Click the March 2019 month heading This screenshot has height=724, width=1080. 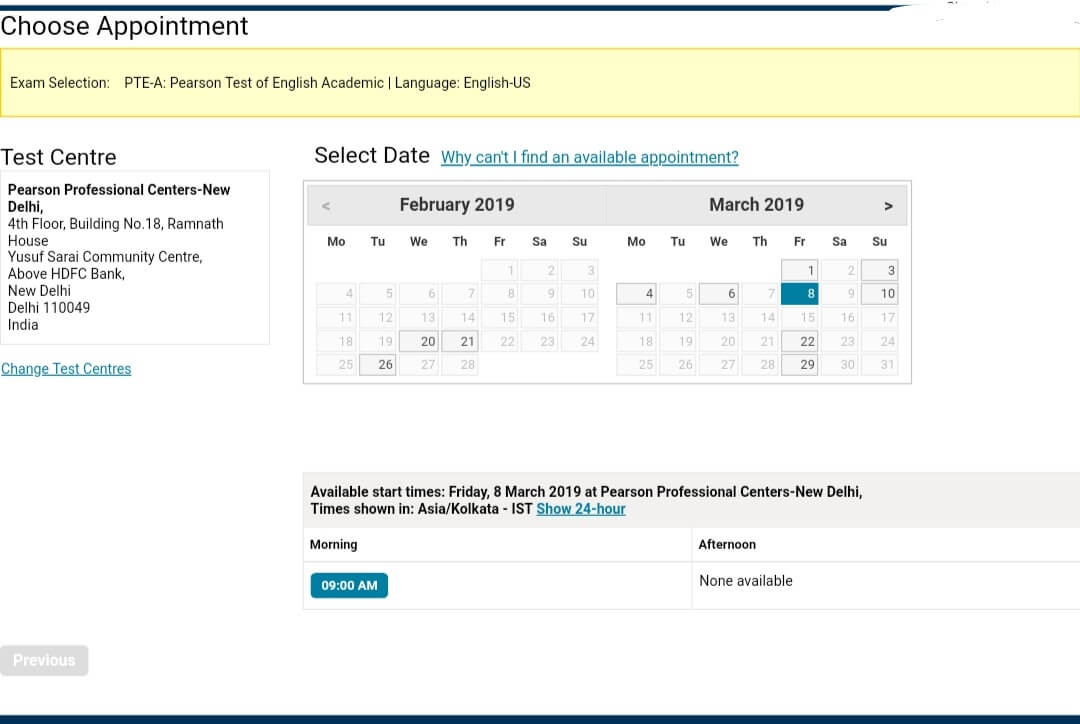point(756,205)
